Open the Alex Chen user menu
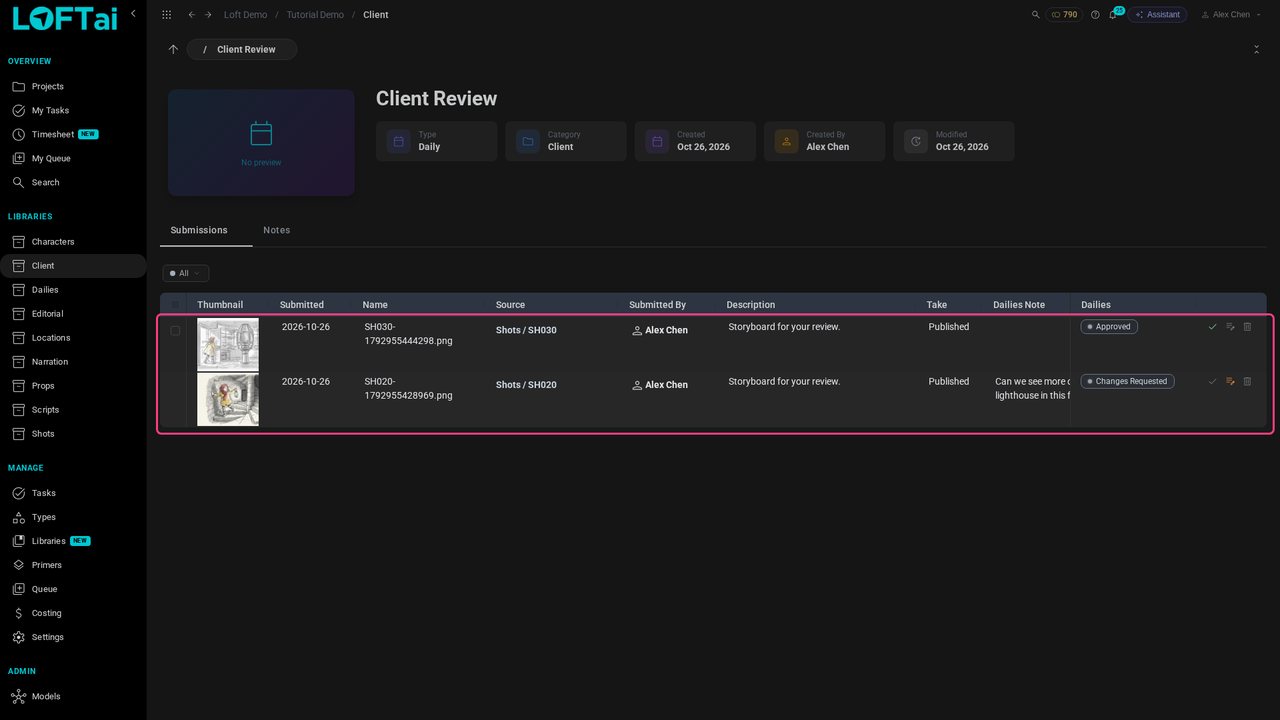The image size is (1280, 720). point(1231,15)
